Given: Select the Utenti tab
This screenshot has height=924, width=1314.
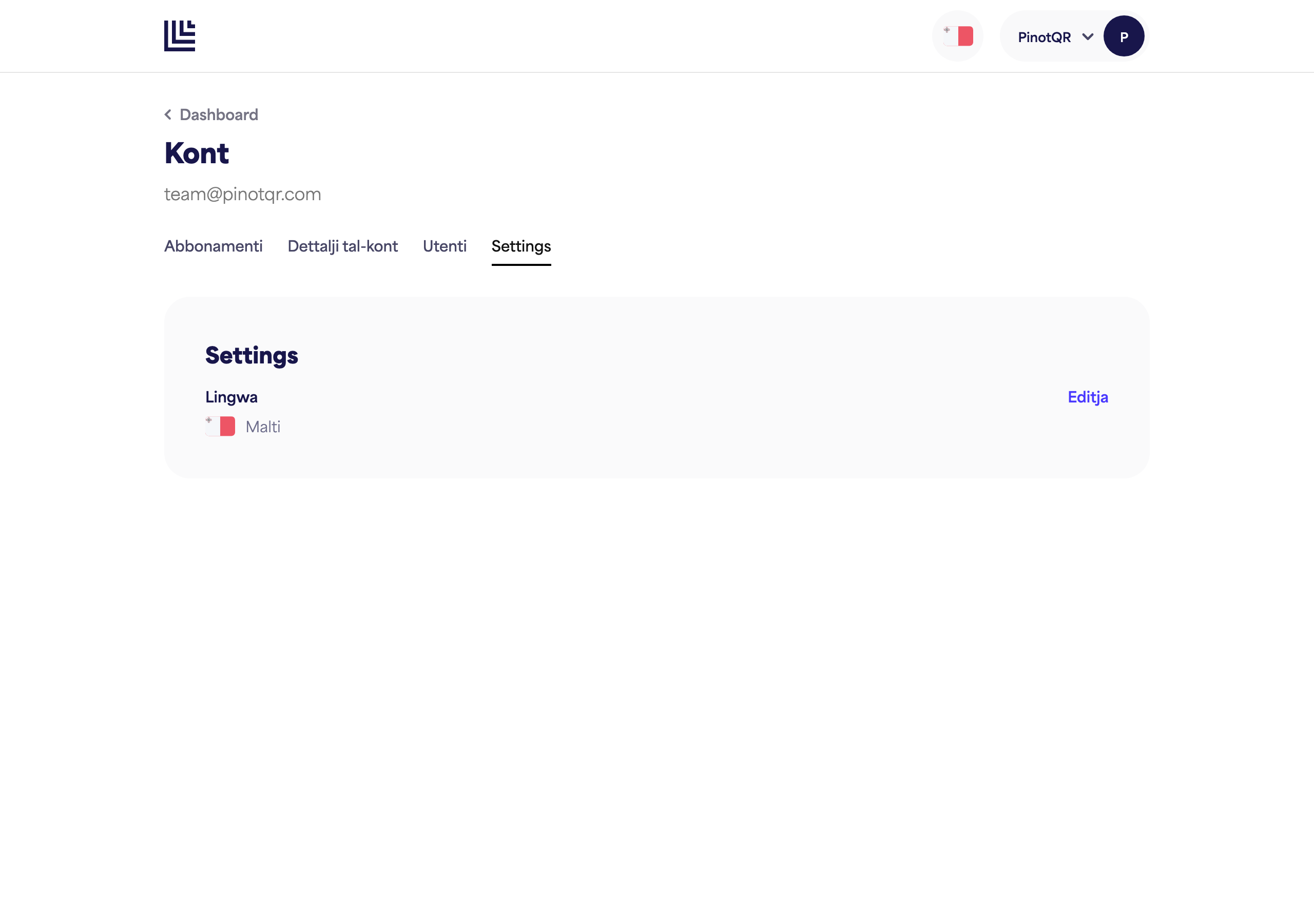Looking at the screenshot, I should 445,246.
